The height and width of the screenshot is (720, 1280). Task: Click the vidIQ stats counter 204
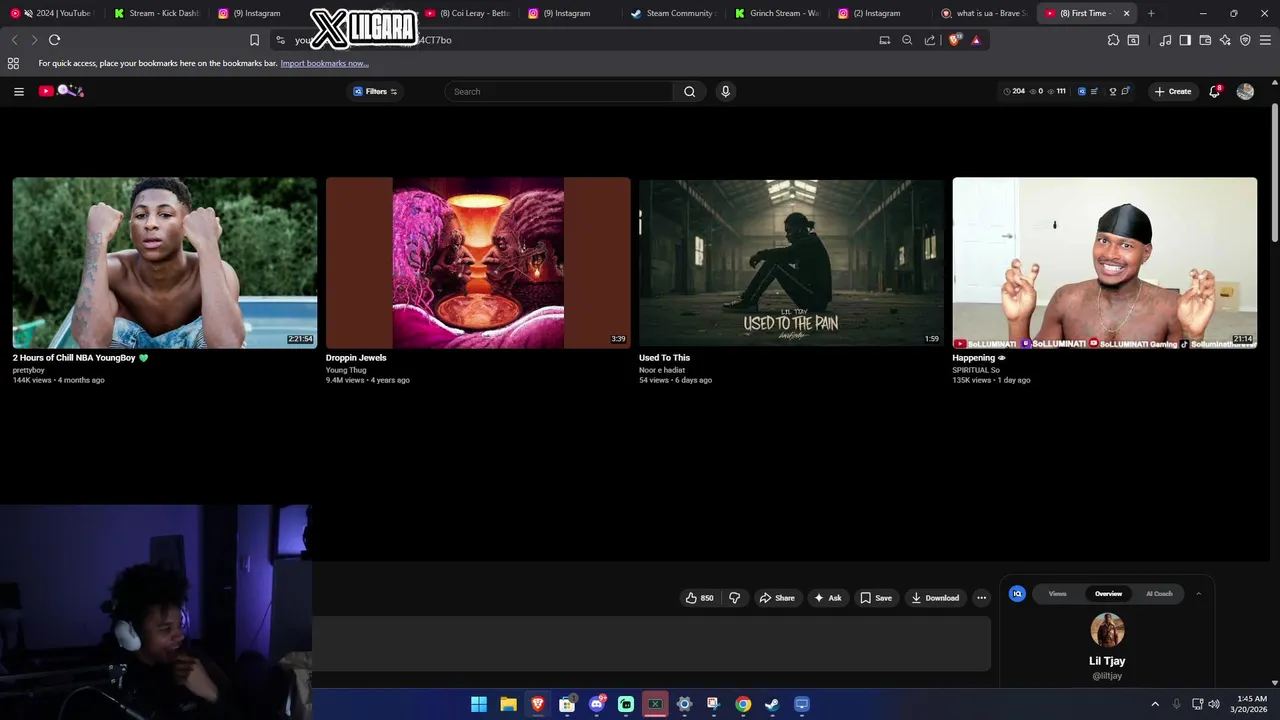(x=1014, y=91)
